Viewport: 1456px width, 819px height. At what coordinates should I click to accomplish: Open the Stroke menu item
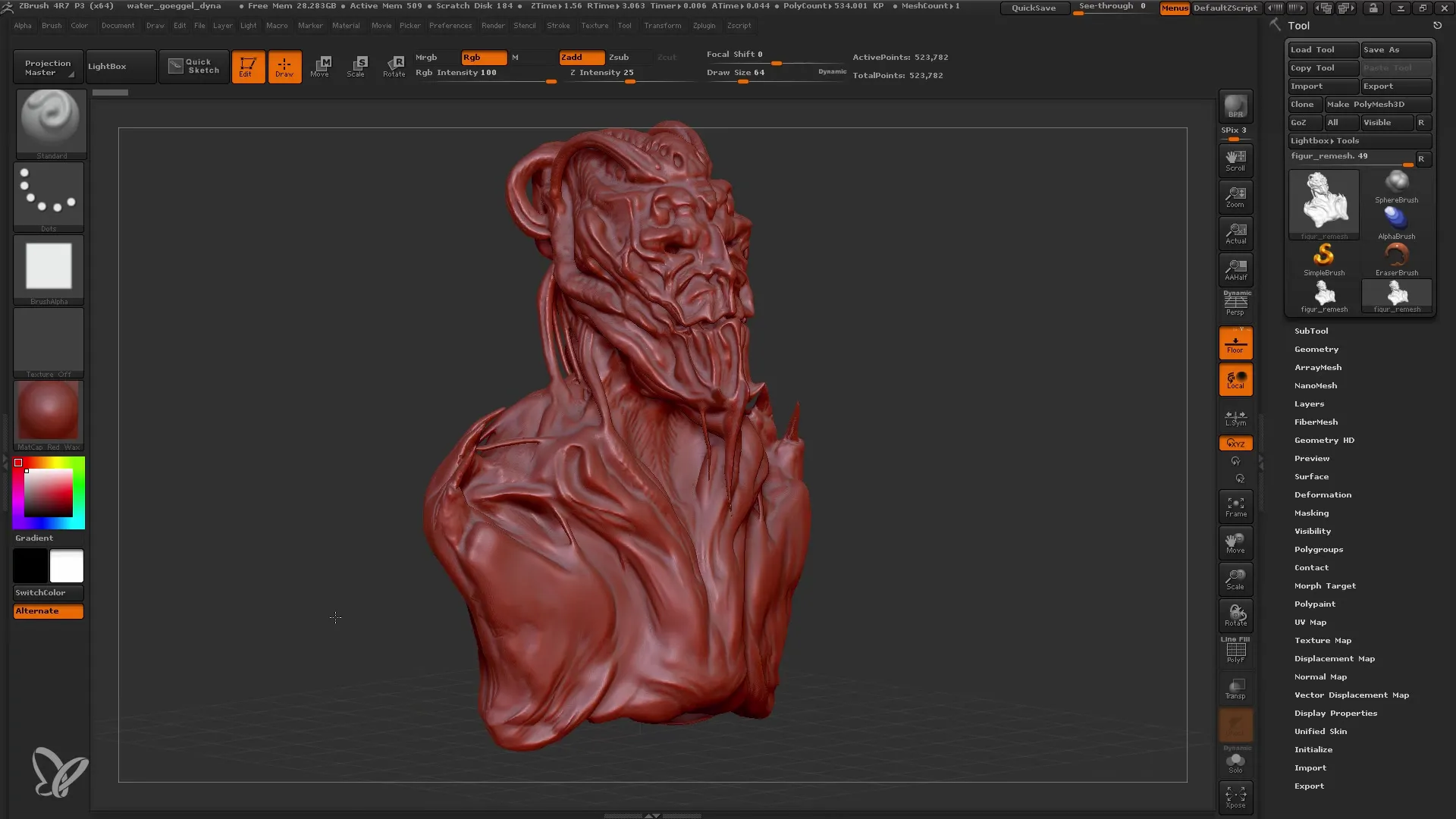pos(558,25)
